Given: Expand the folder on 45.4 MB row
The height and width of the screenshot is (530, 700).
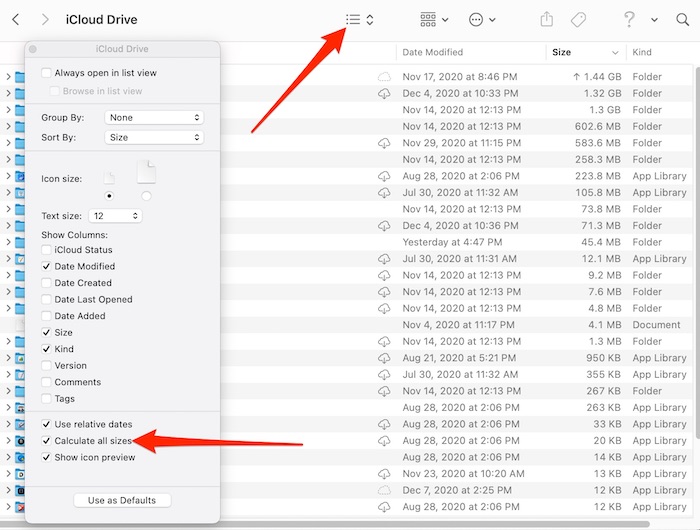Looking at the screenshot, I should 8,242.
